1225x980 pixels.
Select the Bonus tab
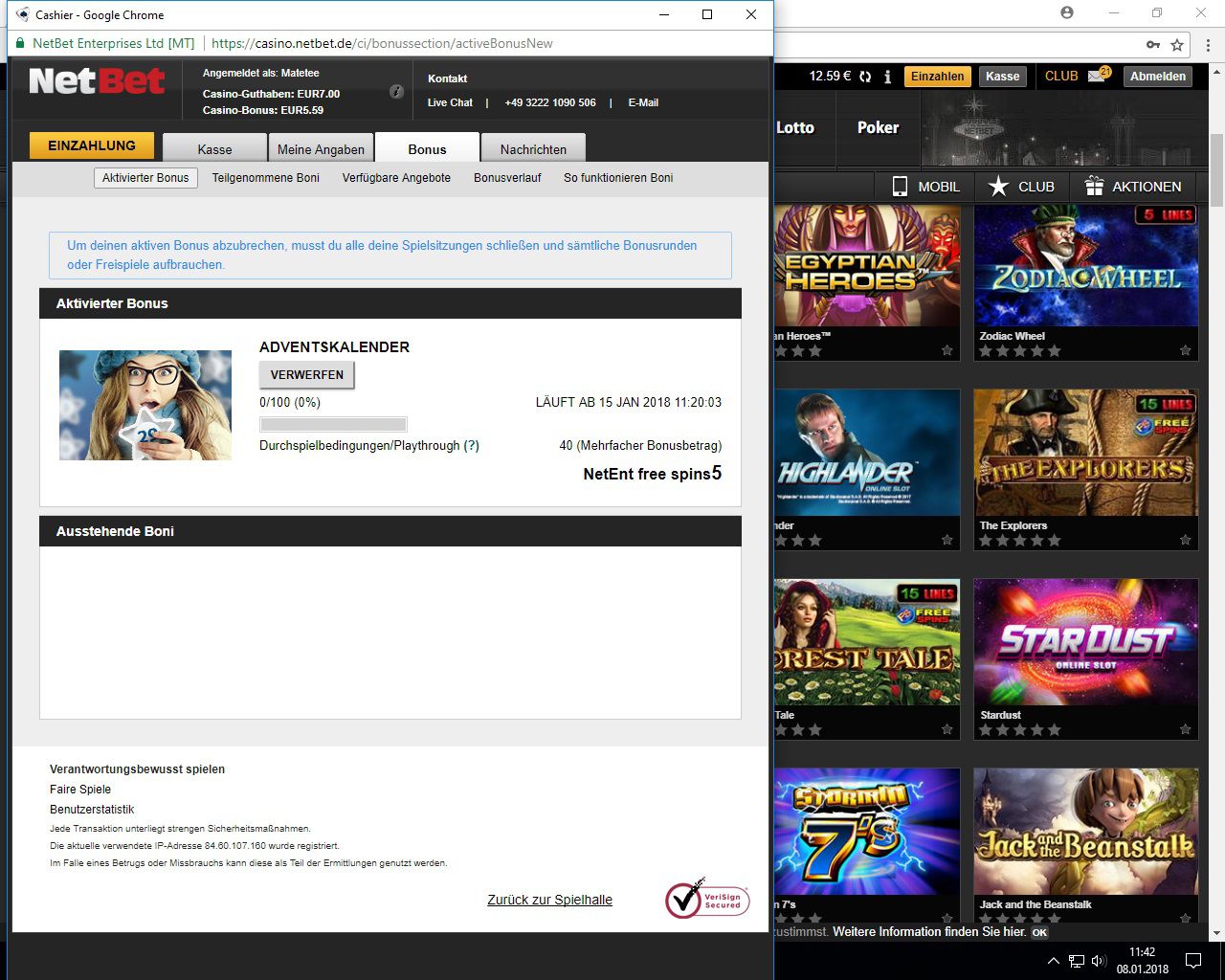[x=427, y=148]
